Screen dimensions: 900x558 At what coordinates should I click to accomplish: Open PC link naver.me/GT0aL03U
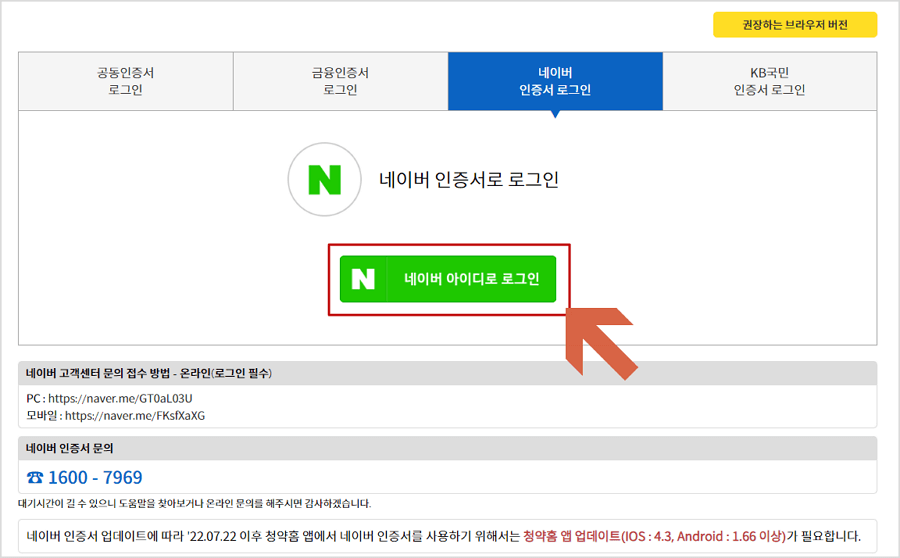pos(120,398)
